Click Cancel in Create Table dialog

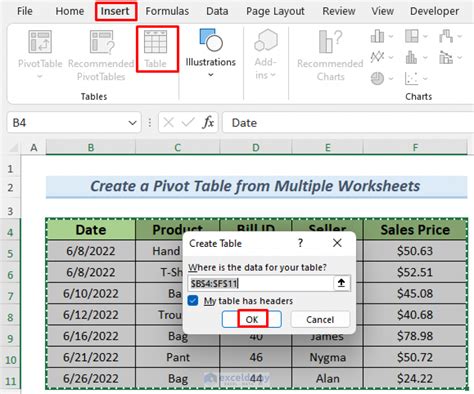pyautogui.click(x=320, y=319)
